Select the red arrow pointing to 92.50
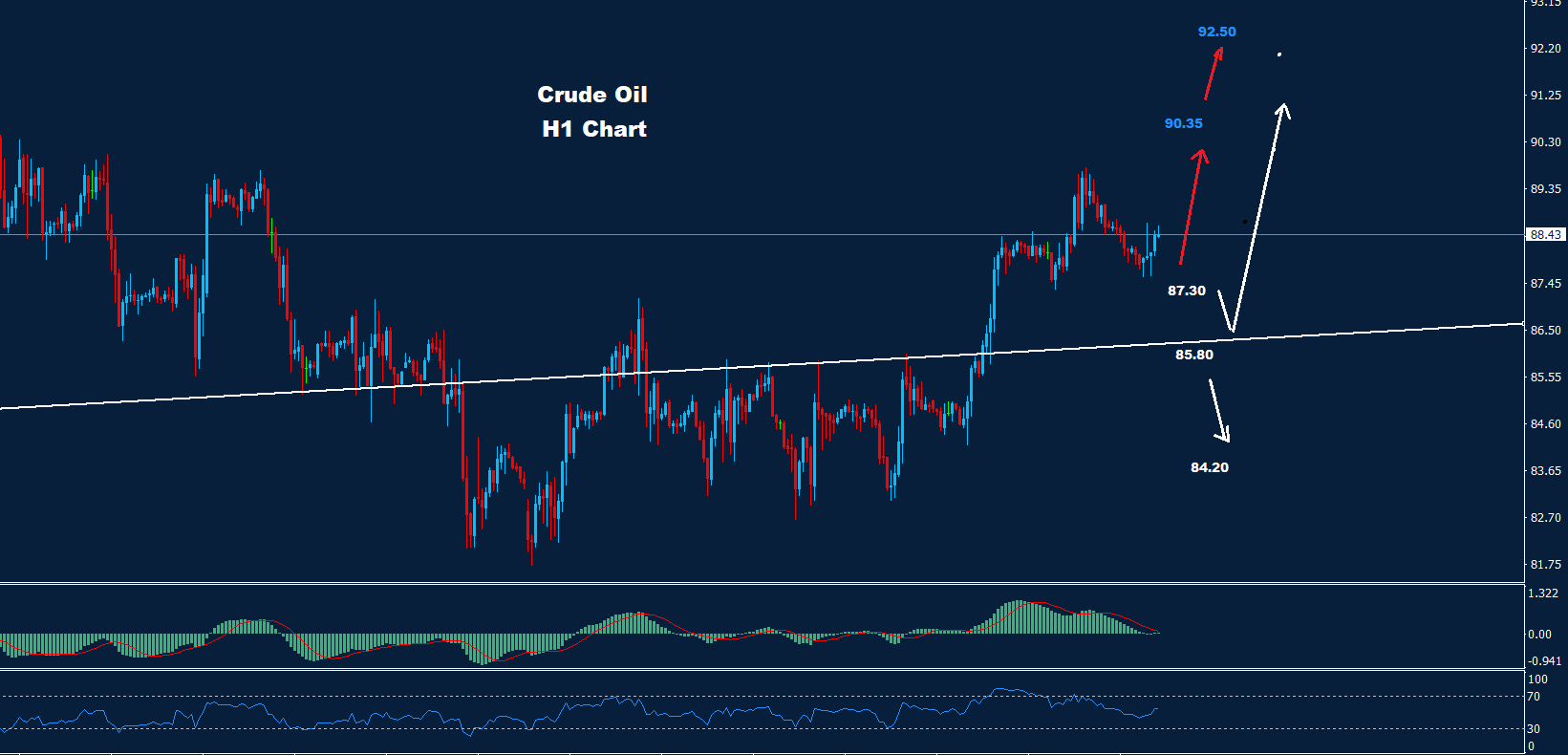 [x=1214, y=73]
